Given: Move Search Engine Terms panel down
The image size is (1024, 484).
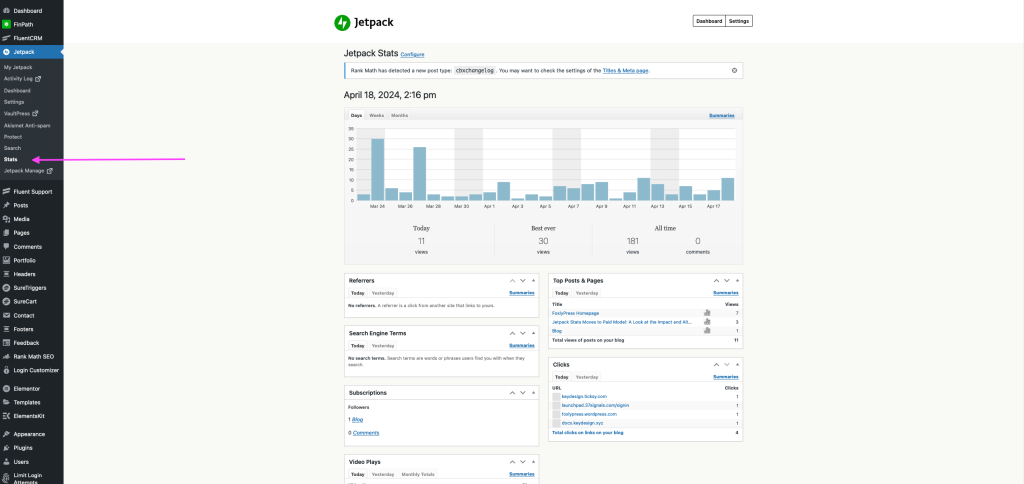Looking at the screenshot, I should pyautogui.click(x=523, y=332).
